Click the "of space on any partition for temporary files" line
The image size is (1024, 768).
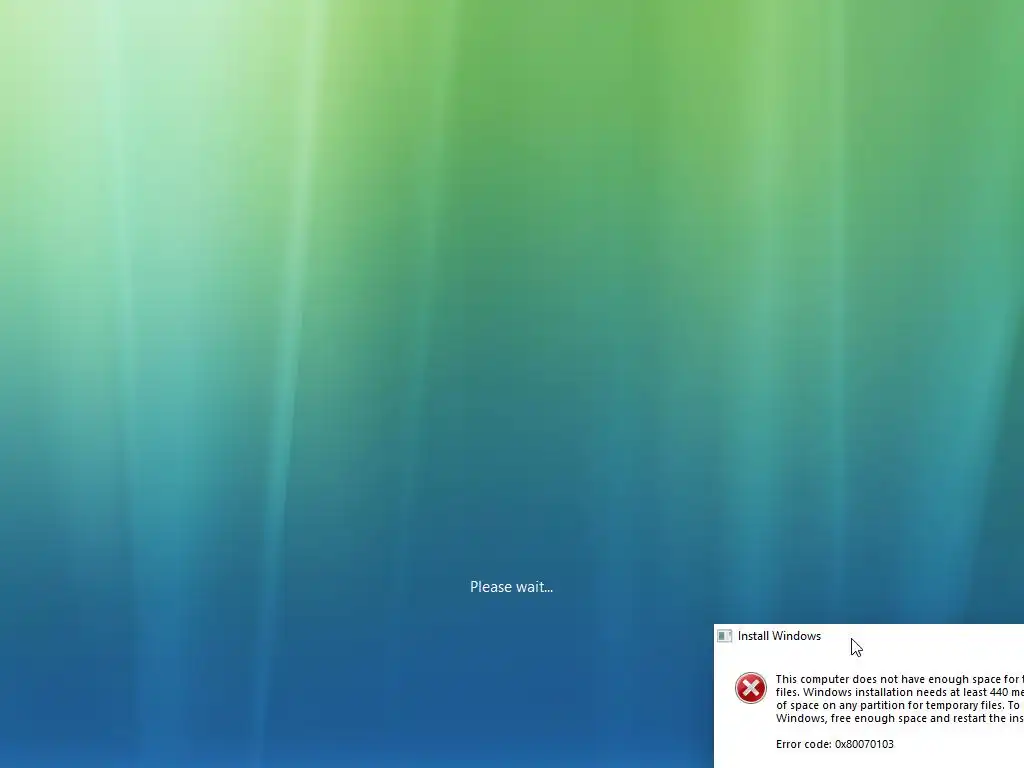coord(900,705)
